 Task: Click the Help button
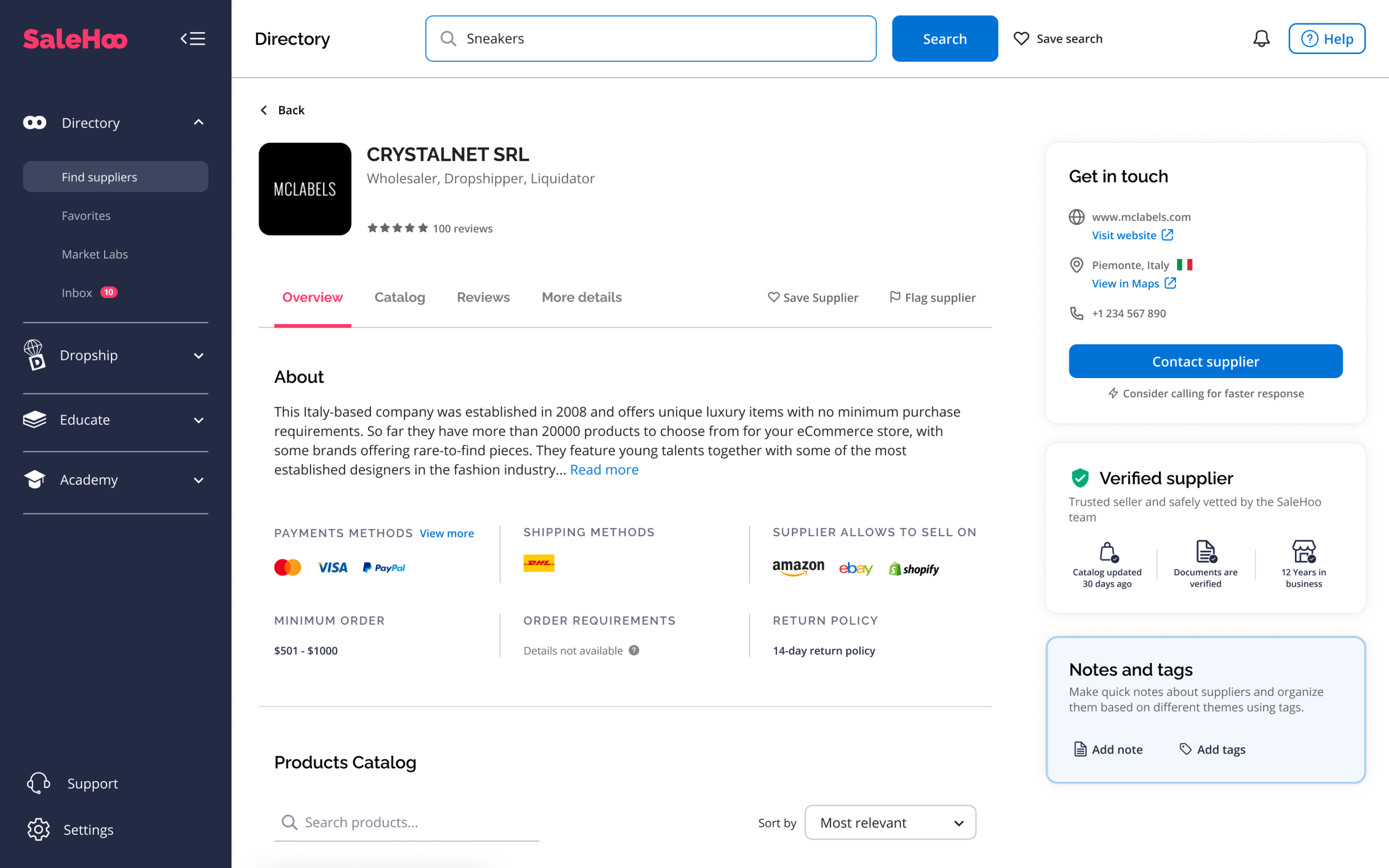point(1327,38)
